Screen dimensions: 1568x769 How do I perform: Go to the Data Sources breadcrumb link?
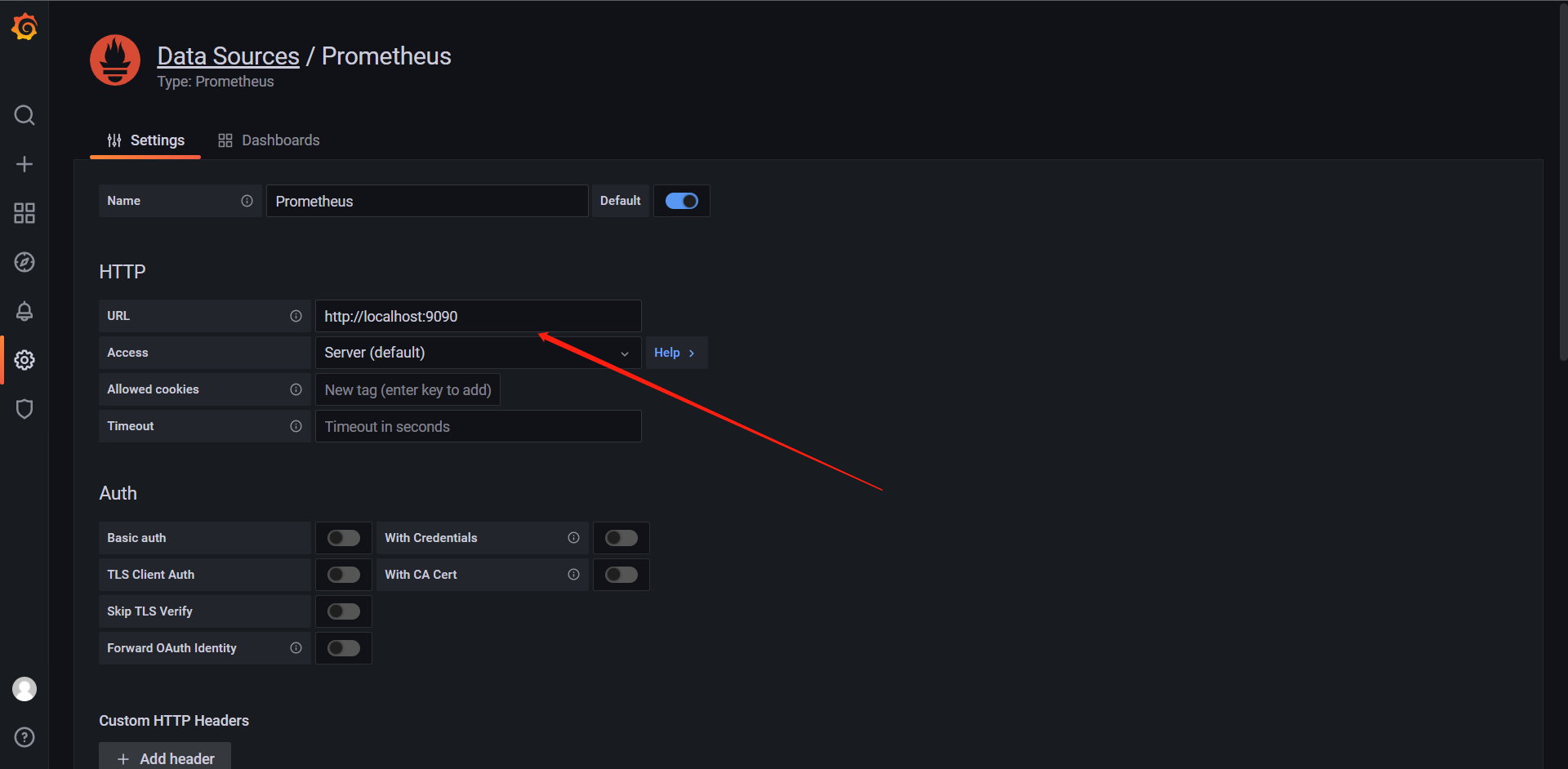(229, 56)
